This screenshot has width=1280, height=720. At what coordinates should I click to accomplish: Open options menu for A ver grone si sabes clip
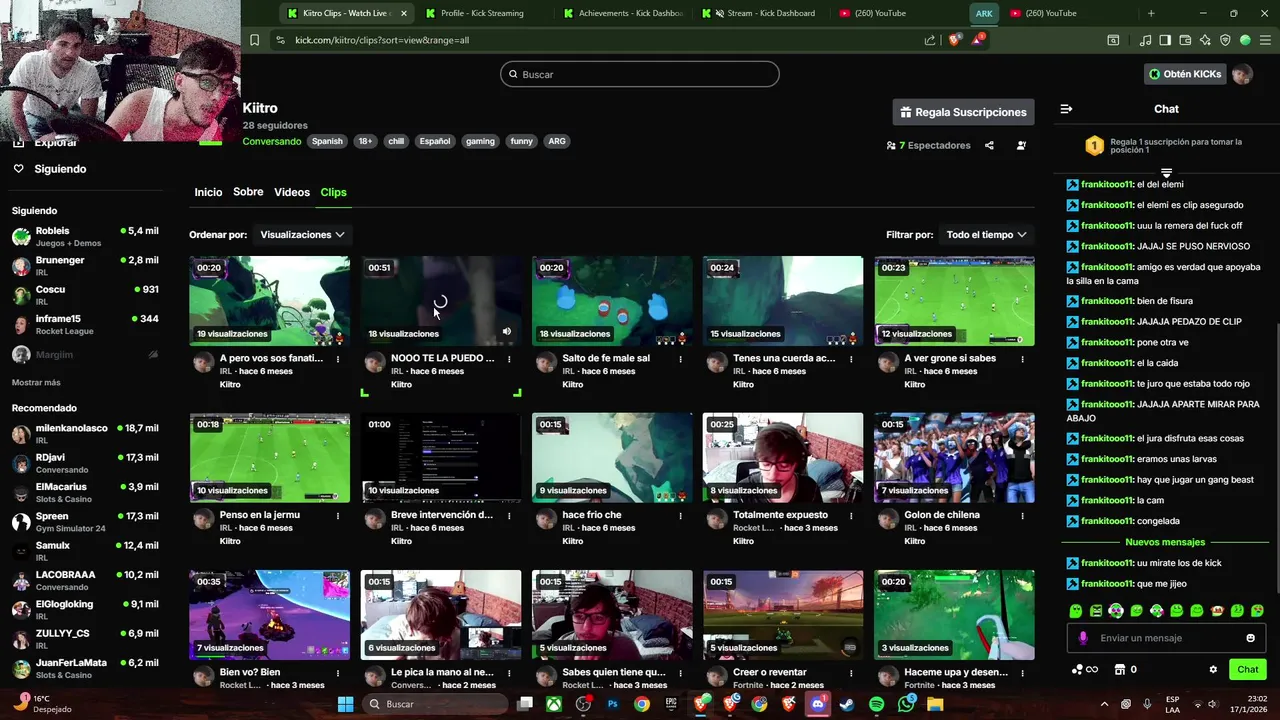[x=1023, y=359]
